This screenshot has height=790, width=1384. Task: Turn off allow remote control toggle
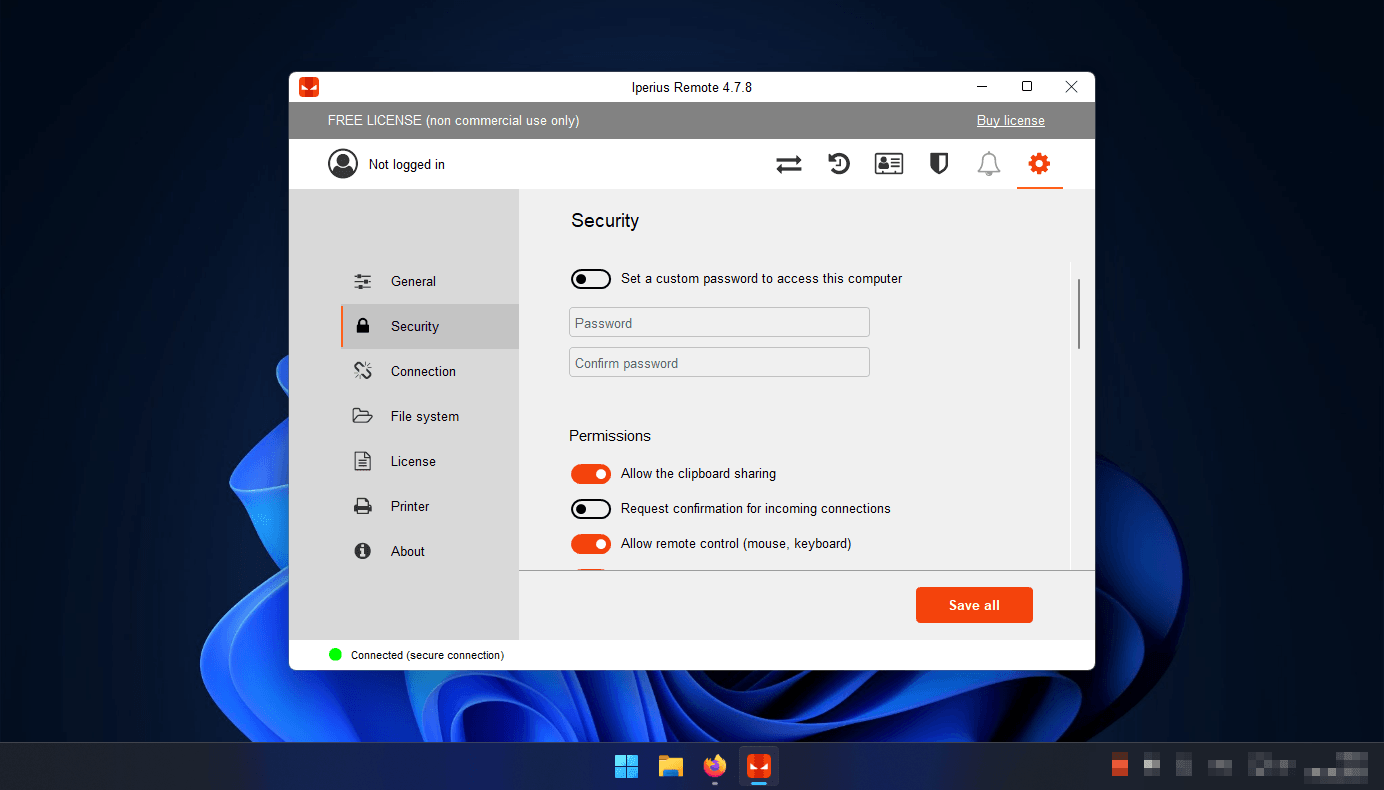click(x=591, y=544)
